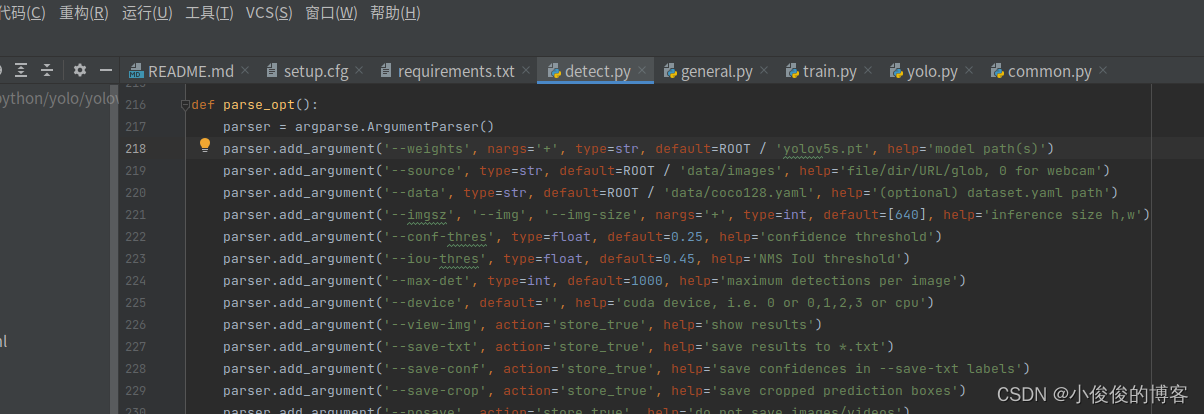This screenshot has width=1204, height=414.
Task: Open the 代码(C) Code menu
Action: pyautogui.click(x=22, y=13)
